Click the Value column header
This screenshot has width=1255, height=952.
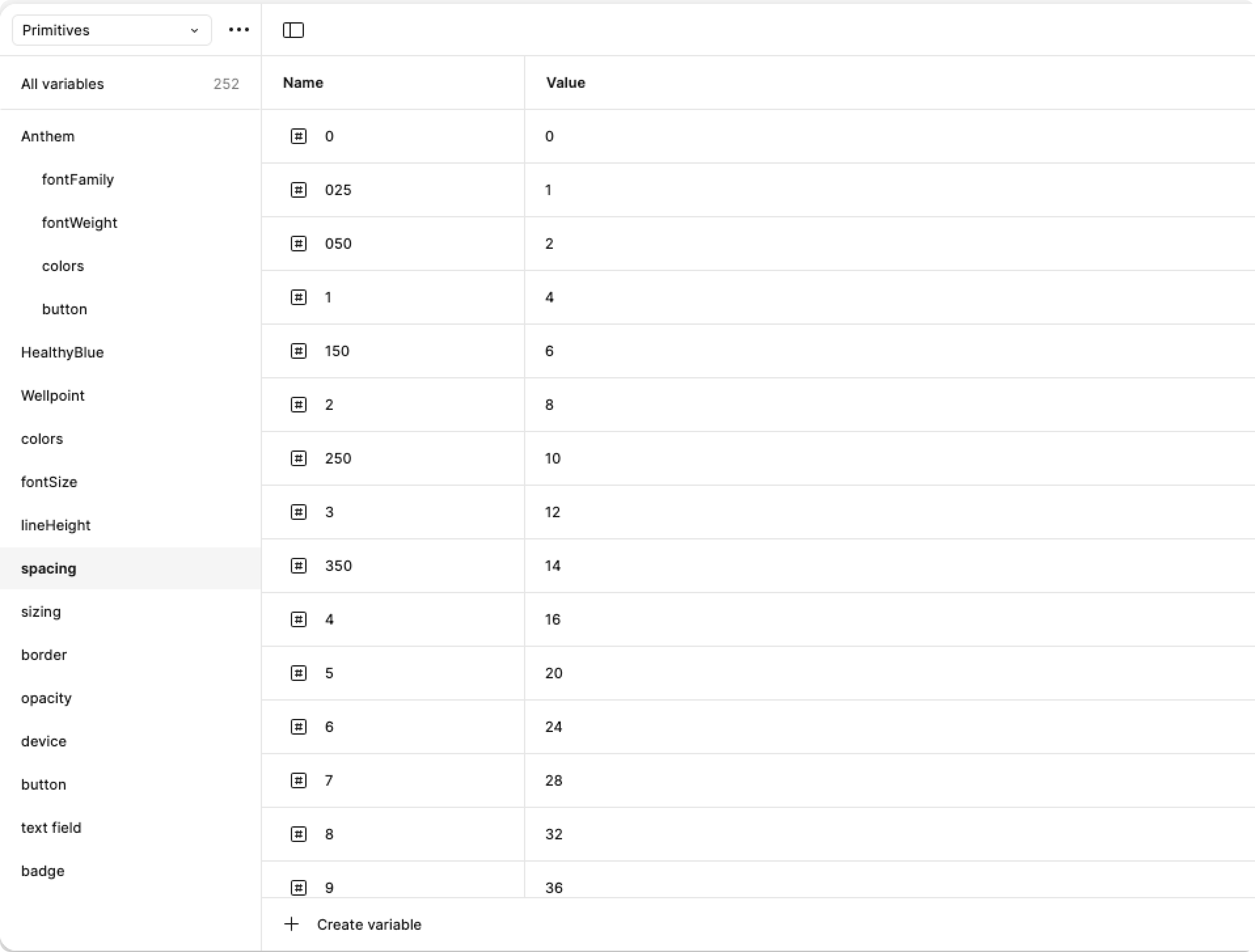point(565,83)
